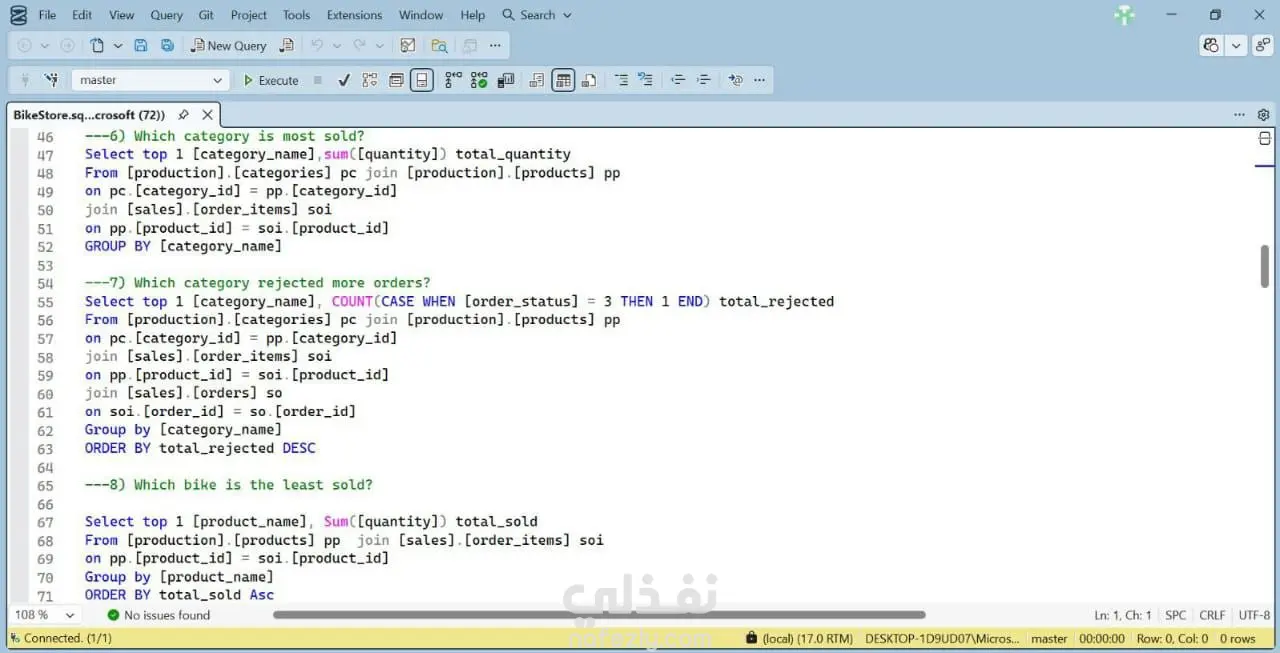Open the Help menu

[x=473, y=15]
